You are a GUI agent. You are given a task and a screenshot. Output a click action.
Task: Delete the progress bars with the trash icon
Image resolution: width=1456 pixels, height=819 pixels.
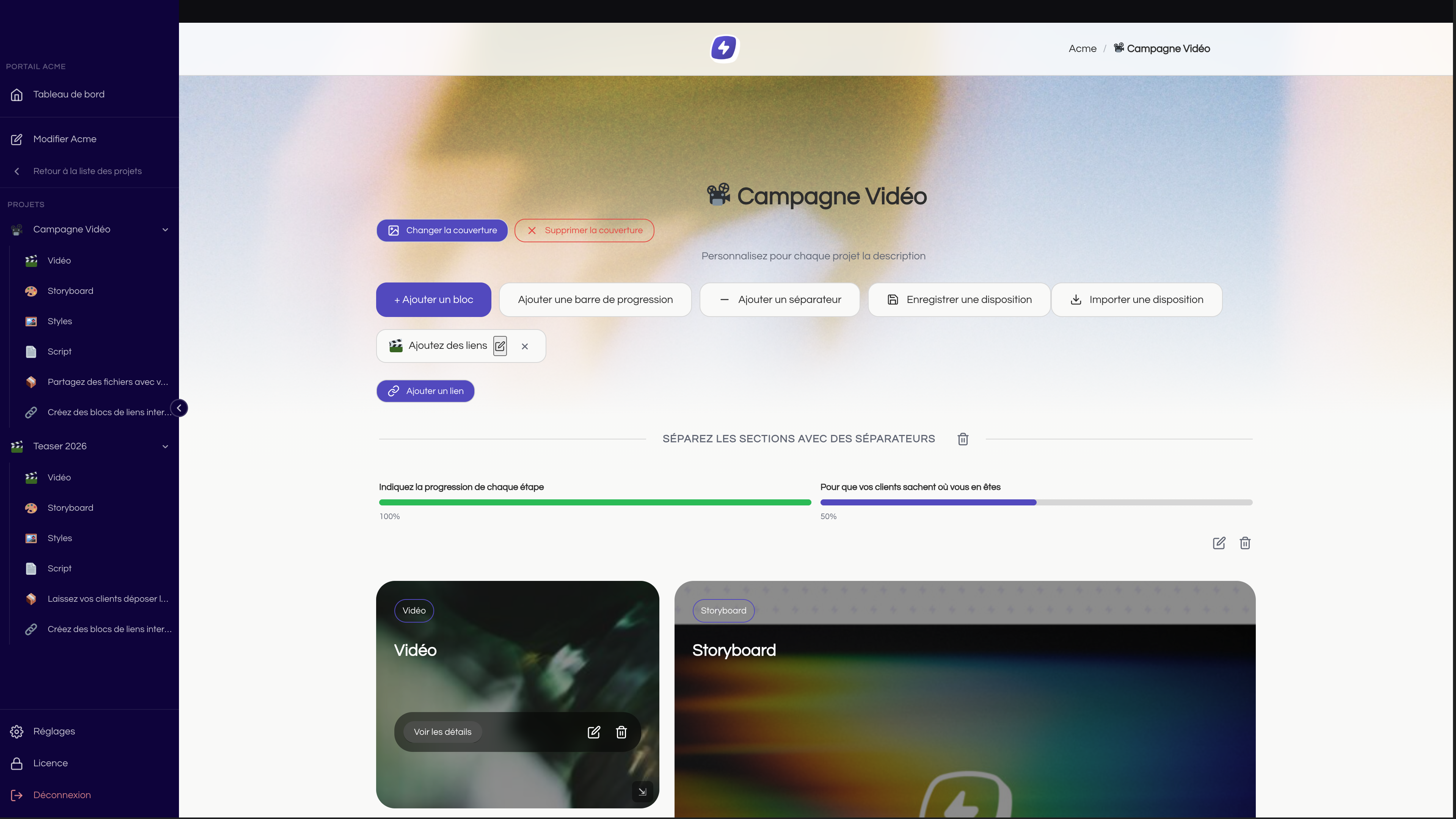[1244, 543]
